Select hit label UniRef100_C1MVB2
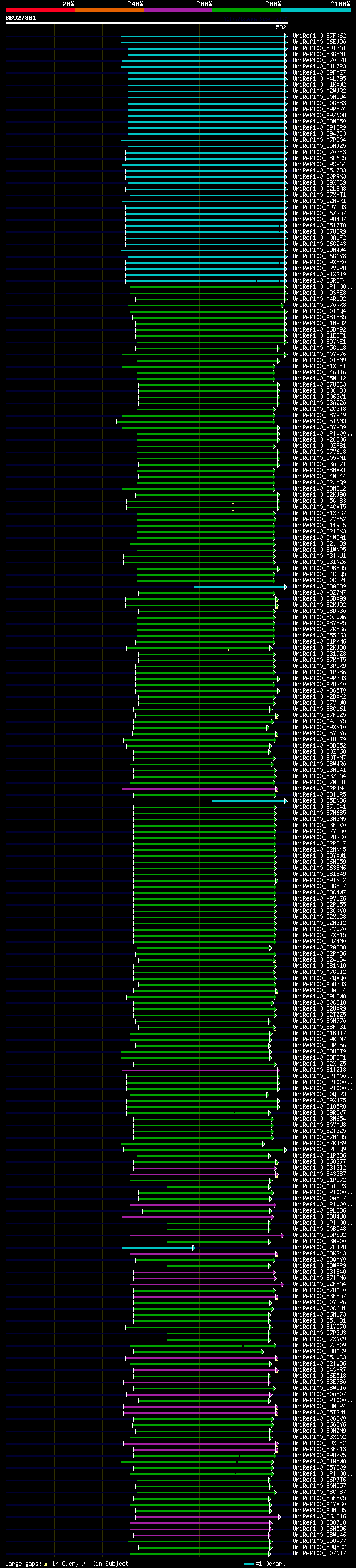 319,323
